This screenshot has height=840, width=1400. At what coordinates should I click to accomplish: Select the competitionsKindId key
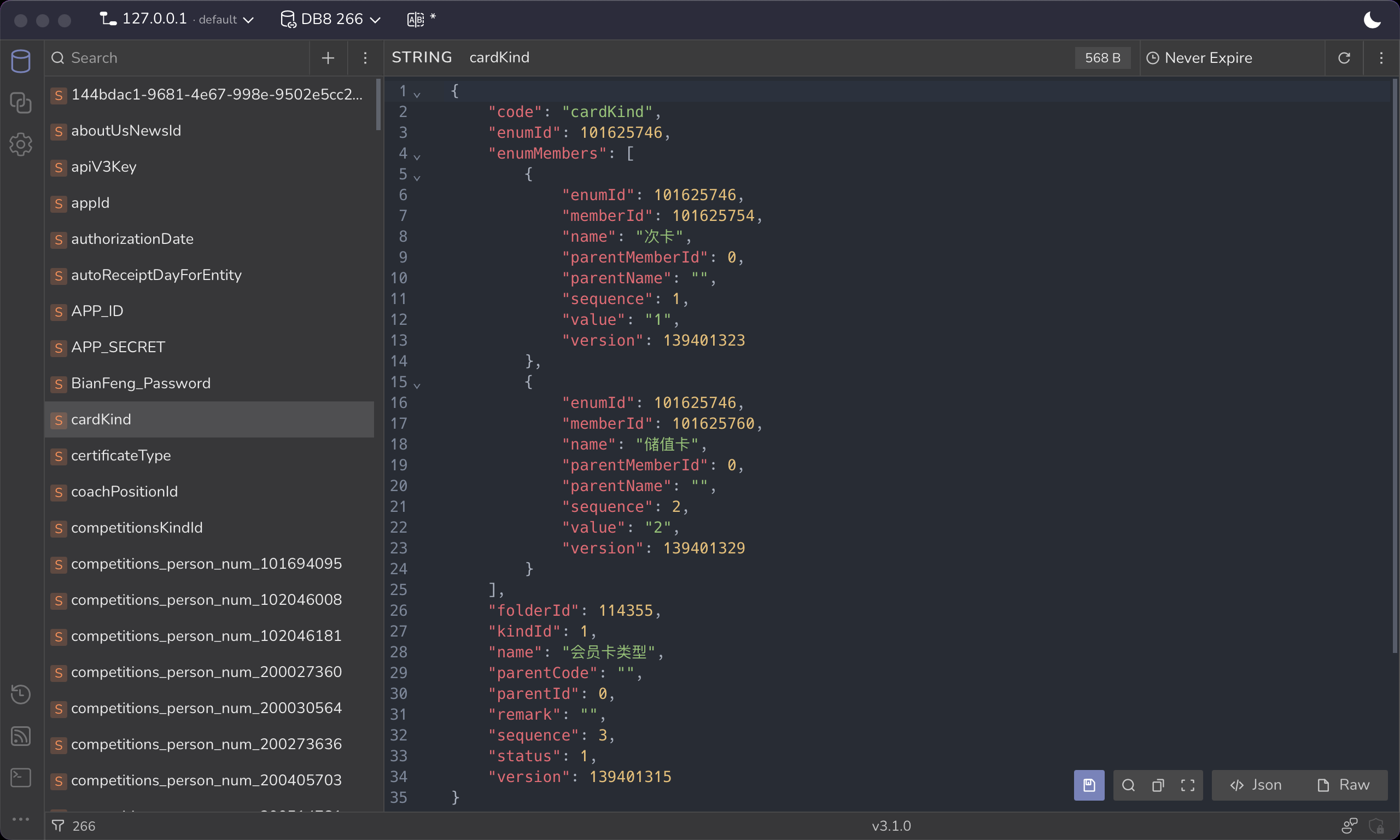coord(209,528)
